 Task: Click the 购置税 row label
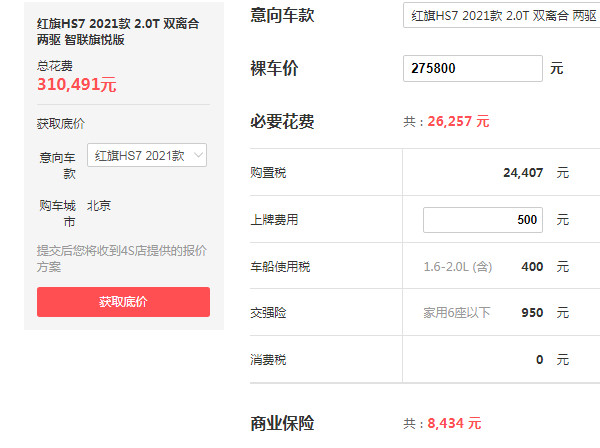[x=268, y=173]
